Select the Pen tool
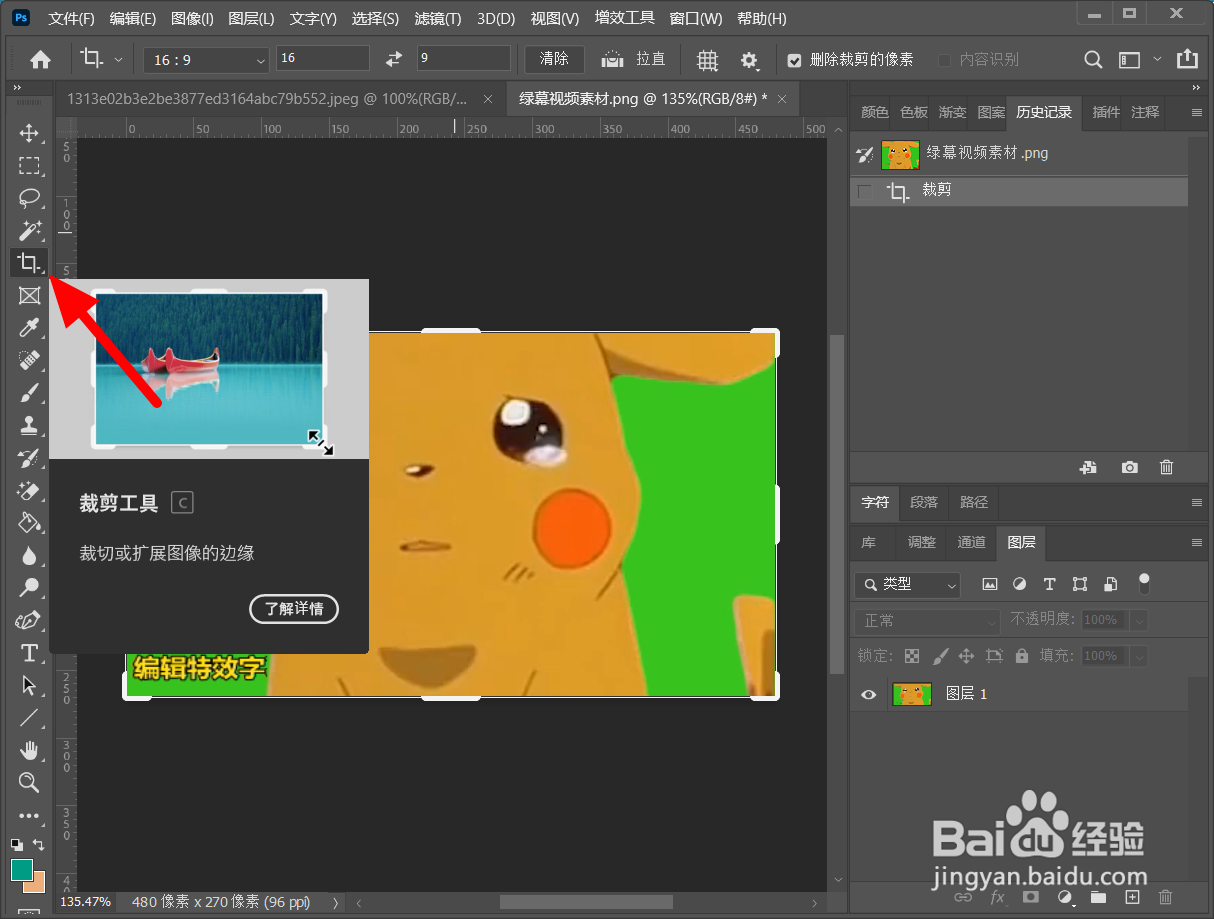1214x919 pixels. click(29, 620)
